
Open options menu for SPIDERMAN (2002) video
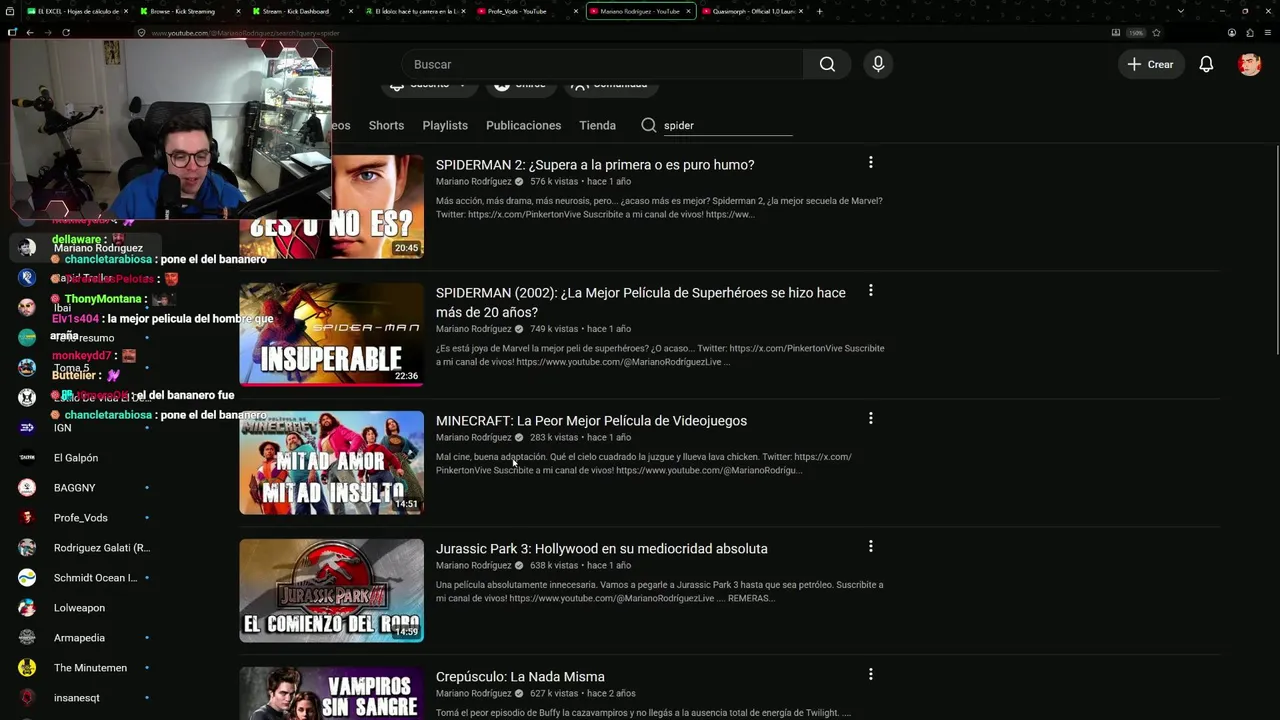pyautogui.click(x=870, y=290)
